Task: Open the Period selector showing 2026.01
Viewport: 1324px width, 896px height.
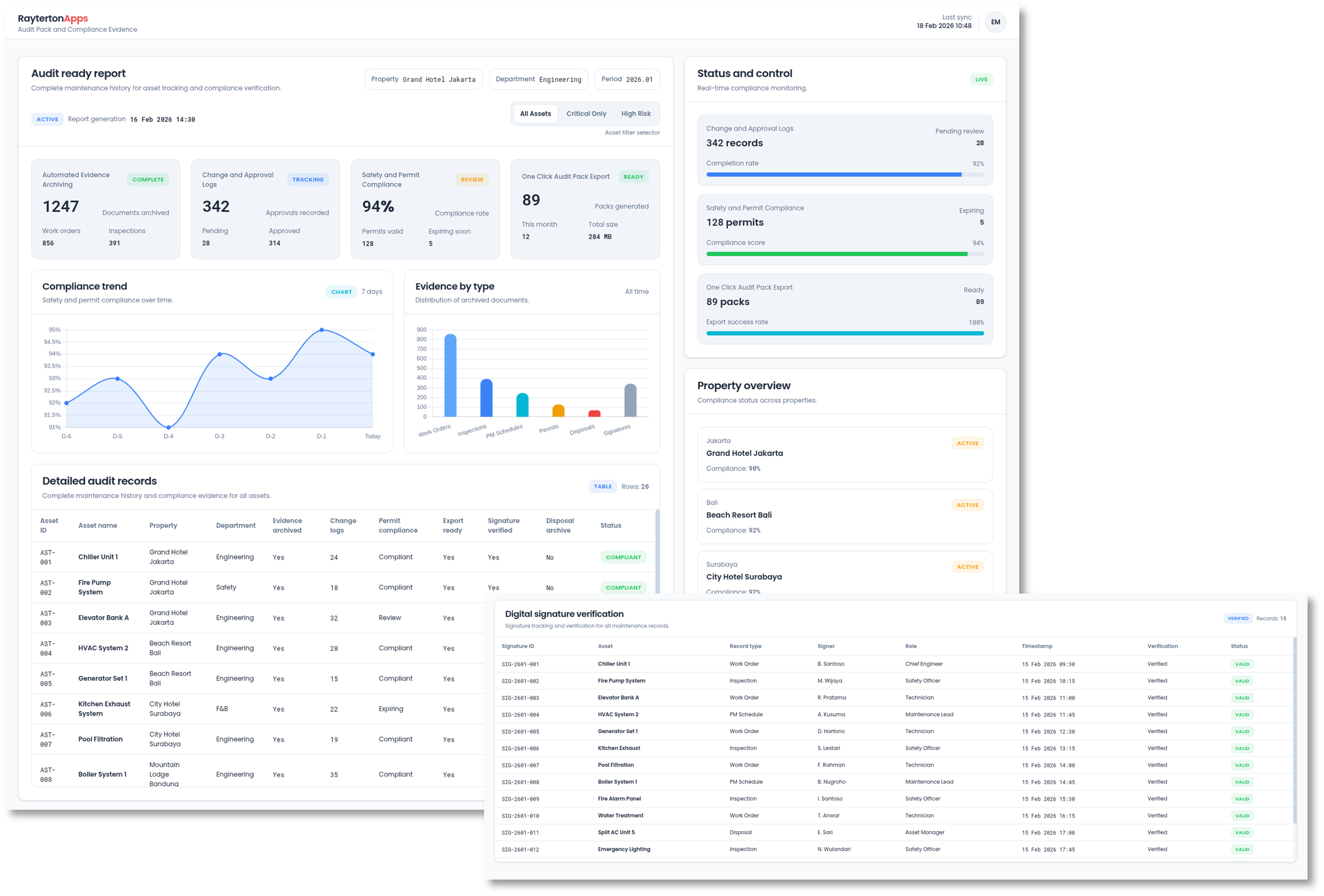Action: click(x=627, y=79)
